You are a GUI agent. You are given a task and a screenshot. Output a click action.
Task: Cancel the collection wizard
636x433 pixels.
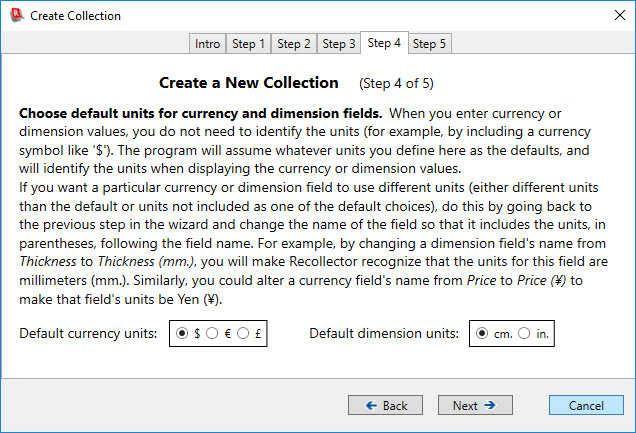point(586,405)
